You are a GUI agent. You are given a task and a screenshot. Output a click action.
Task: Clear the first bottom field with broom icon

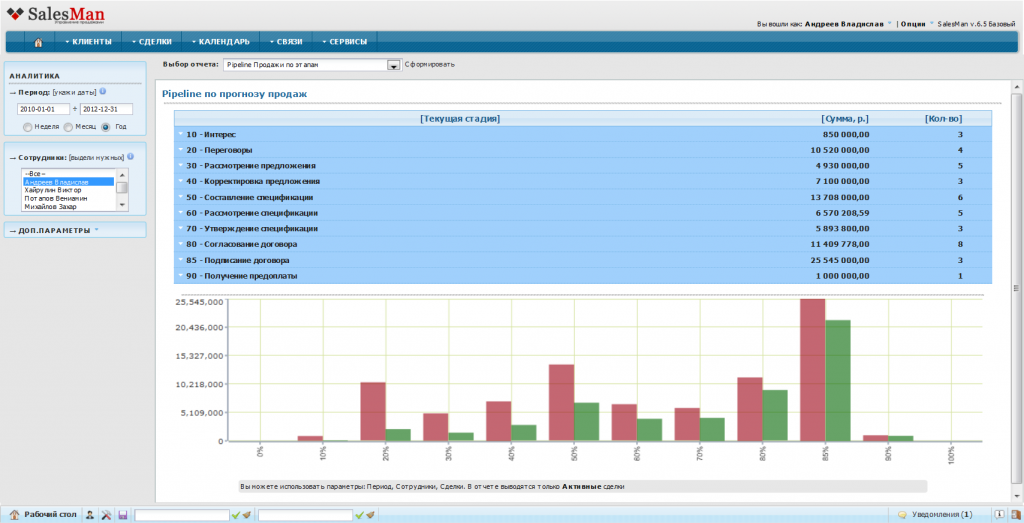point(246,515)
